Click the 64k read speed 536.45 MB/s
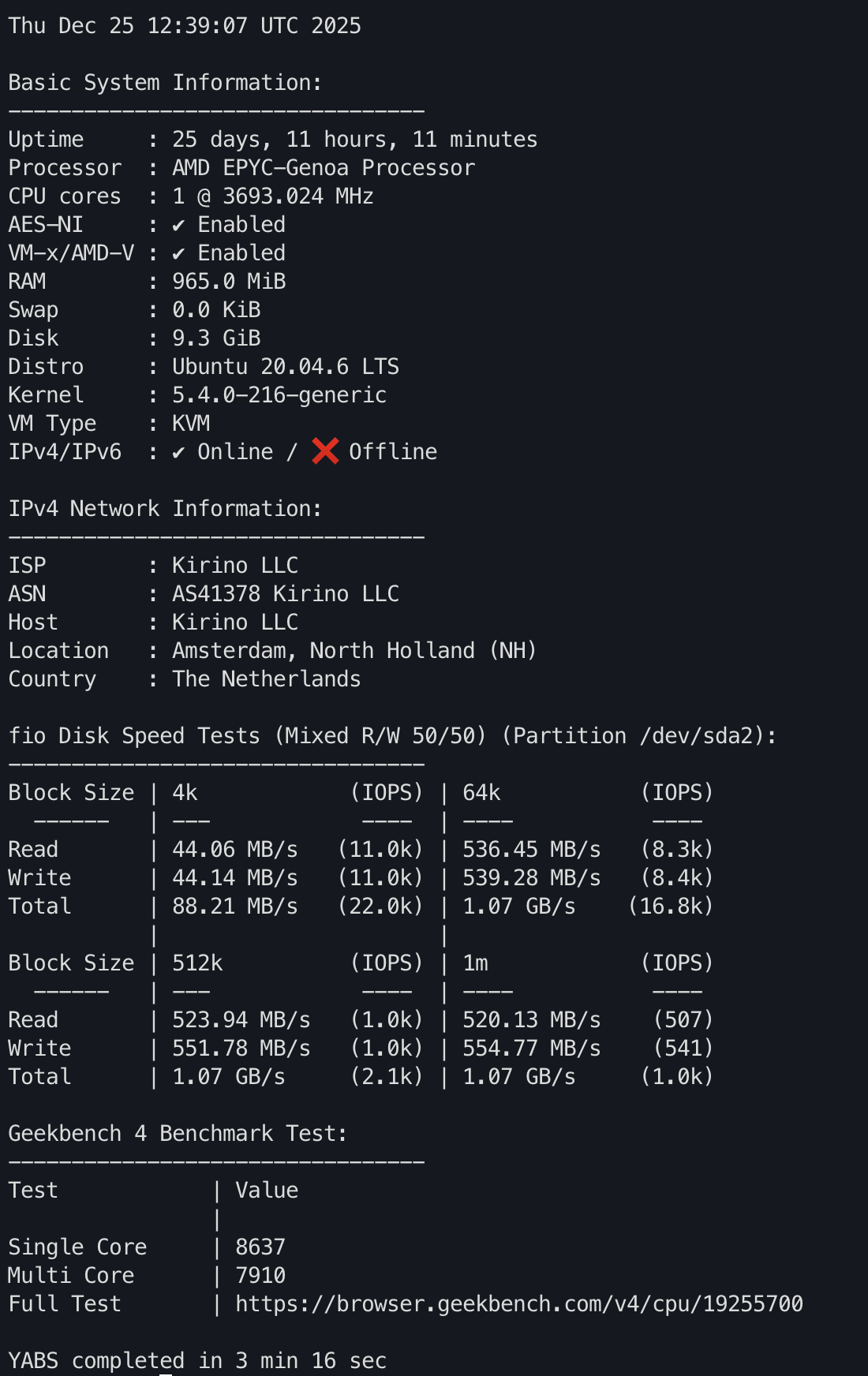 coord(531,849)
